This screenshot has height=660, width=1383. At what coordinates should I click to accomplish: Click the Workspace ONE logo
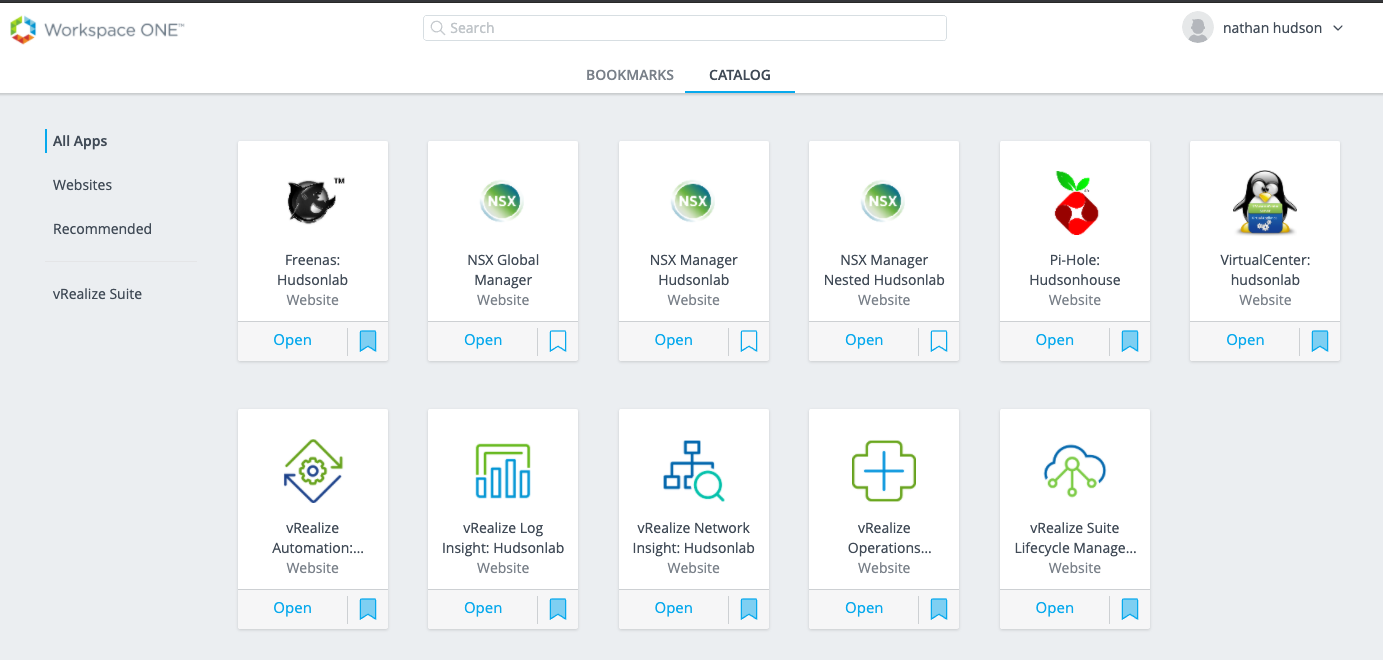tap(97, 30)
